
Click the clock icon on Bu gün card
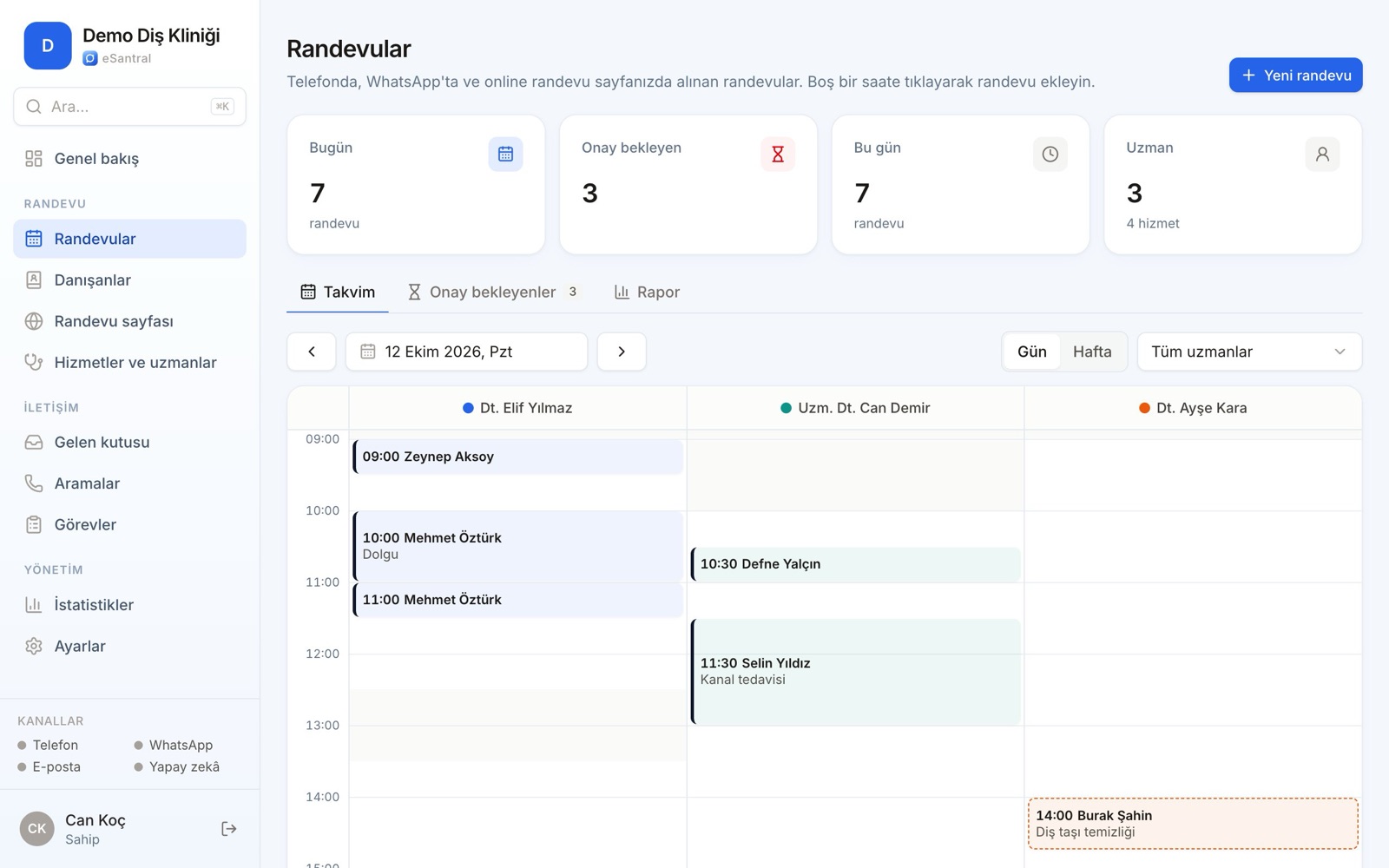1050,154
